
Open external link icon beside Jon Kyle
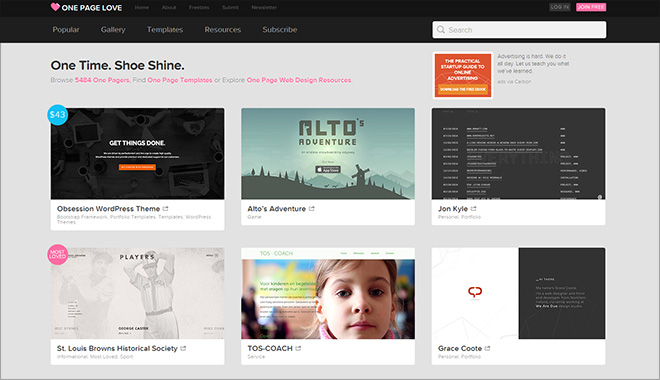(x=474, y=208)
